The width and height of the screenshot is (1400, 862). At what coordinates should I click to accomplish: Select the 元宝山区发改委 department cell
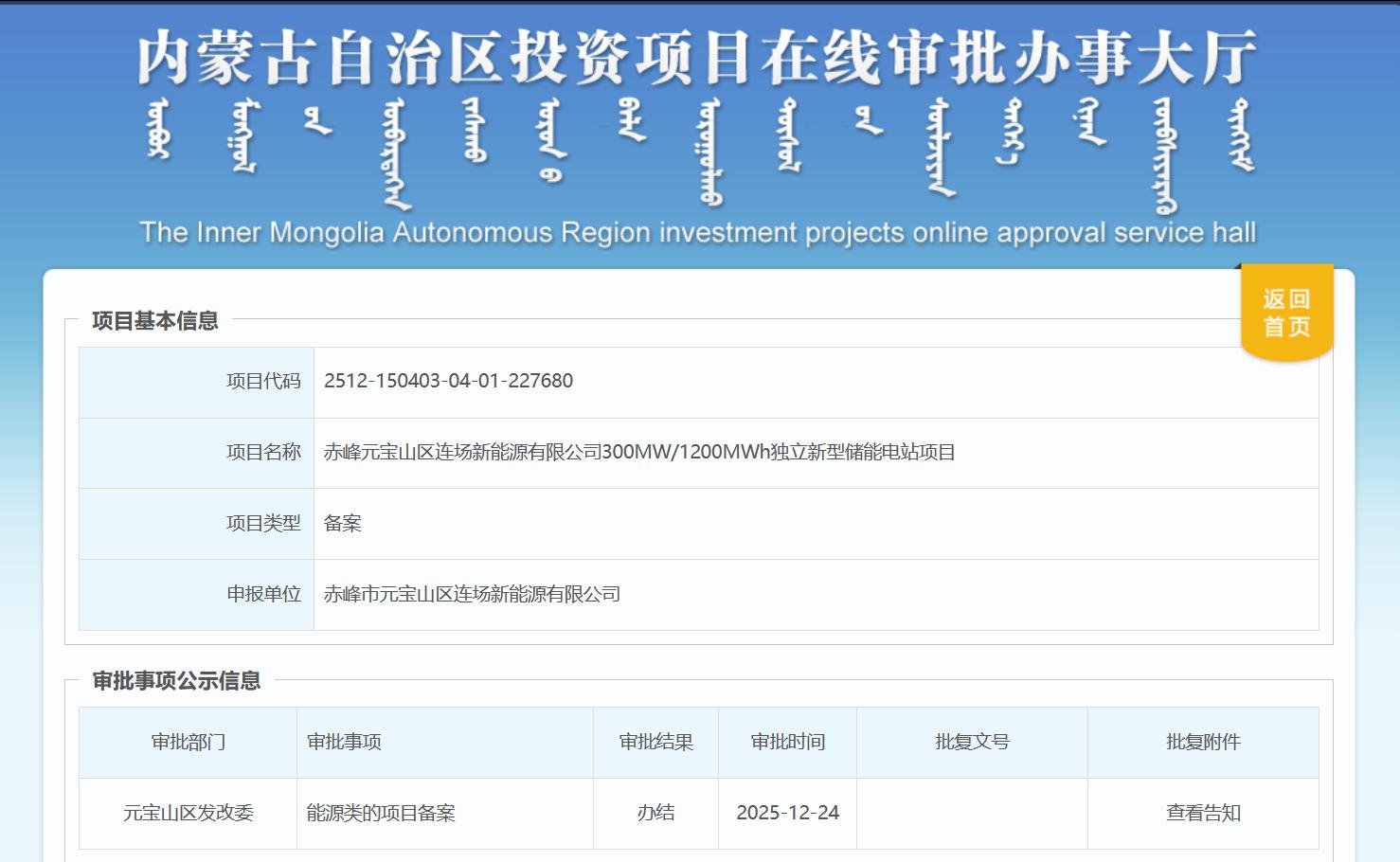coord(188,813)
